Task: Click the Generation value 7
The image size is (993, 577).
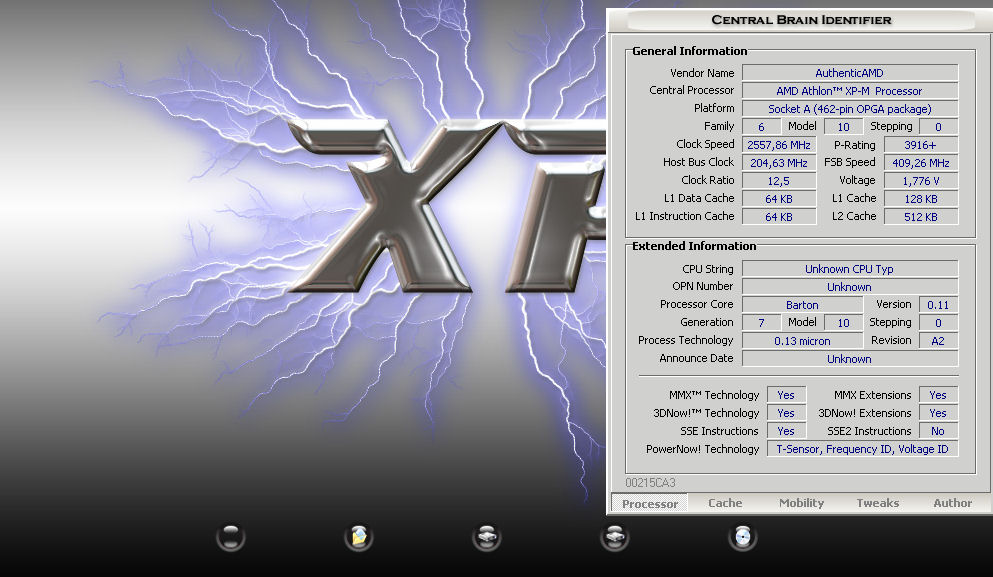Action: (x=761, y=323)
